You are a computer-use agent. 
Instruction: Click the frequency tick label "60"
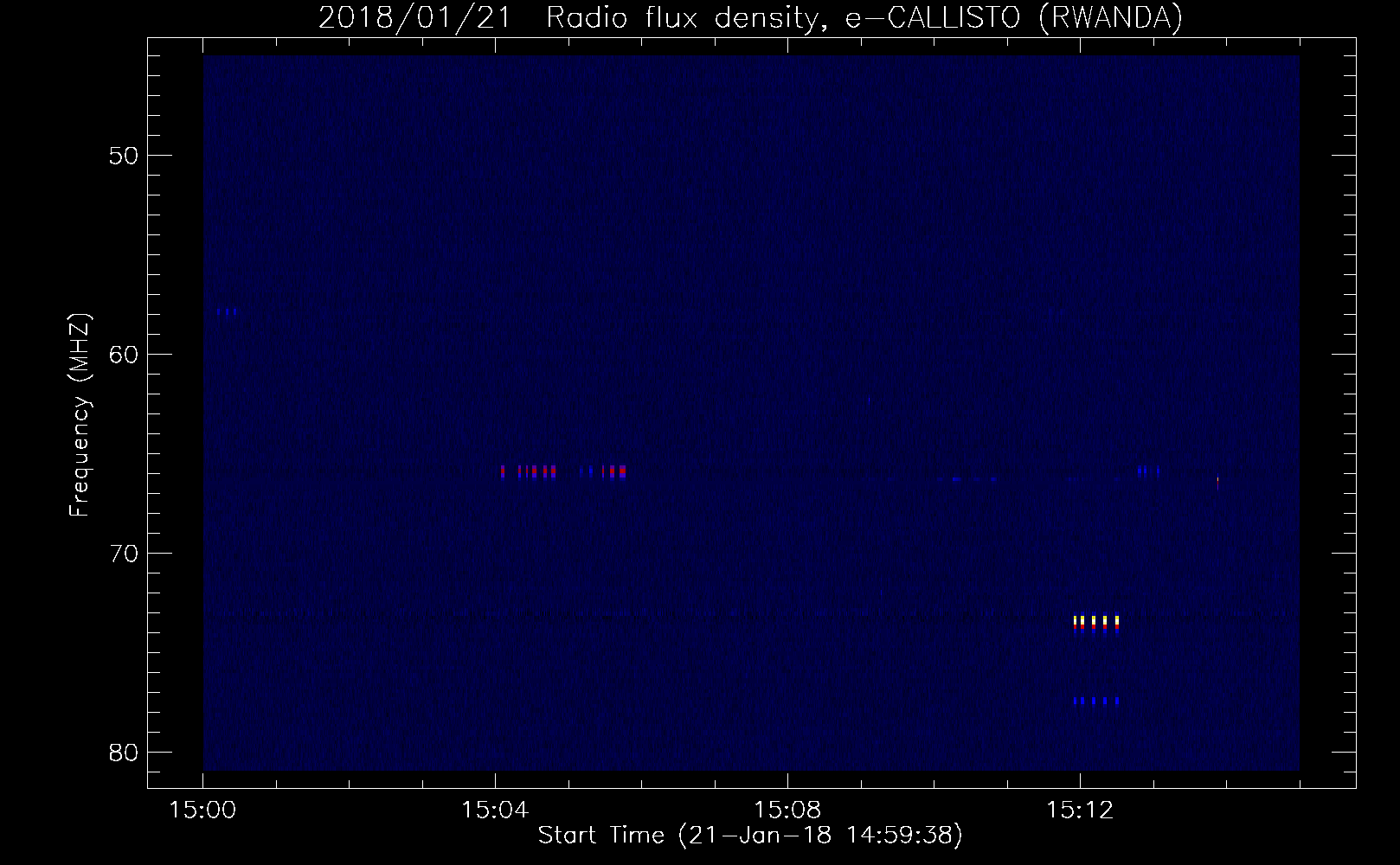pyautogui.click(x=124, y=355)
